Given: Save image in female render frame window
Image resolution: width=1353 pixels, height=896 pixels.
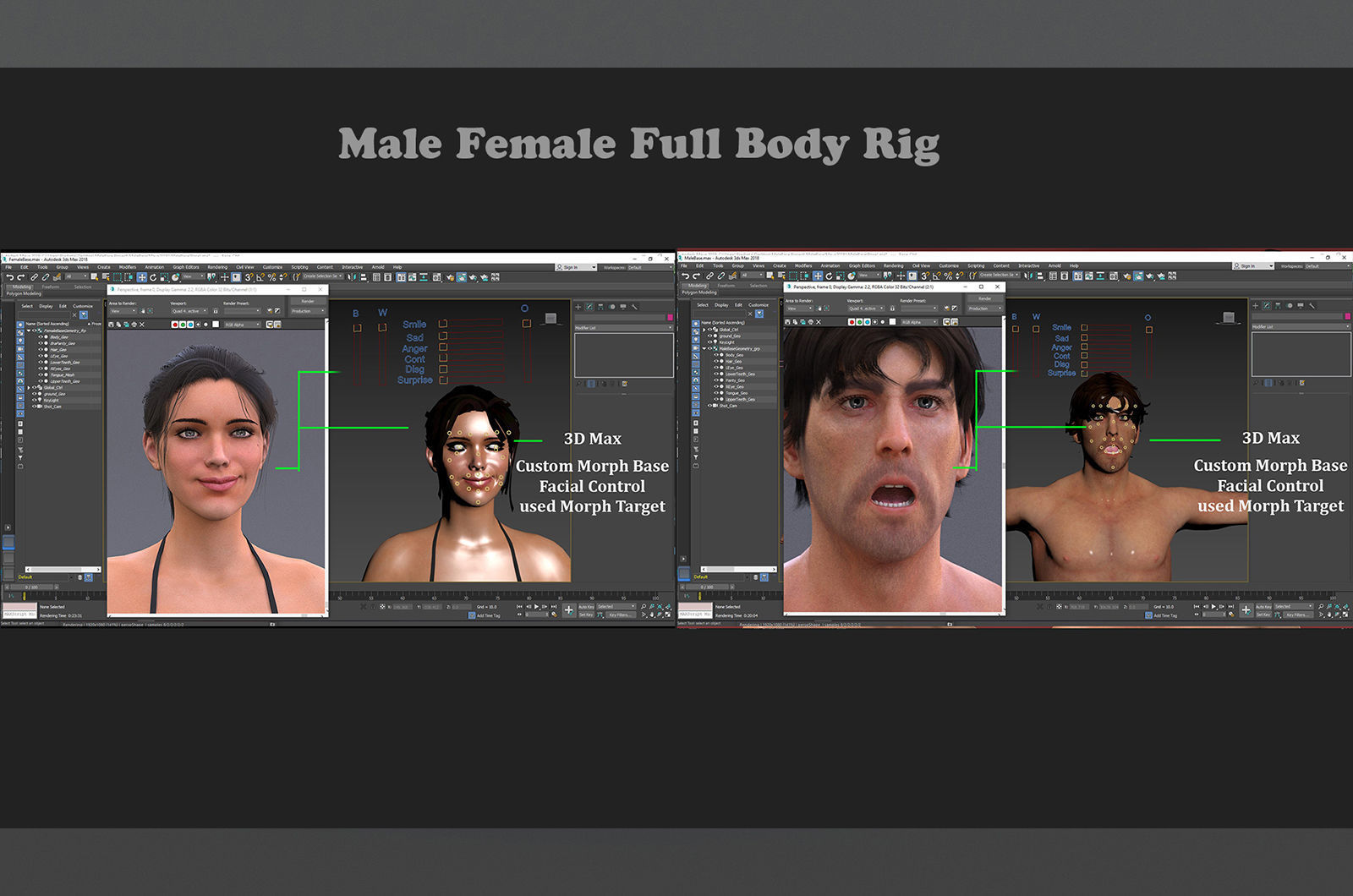Looking at the screenshot, I should [111, 325].
